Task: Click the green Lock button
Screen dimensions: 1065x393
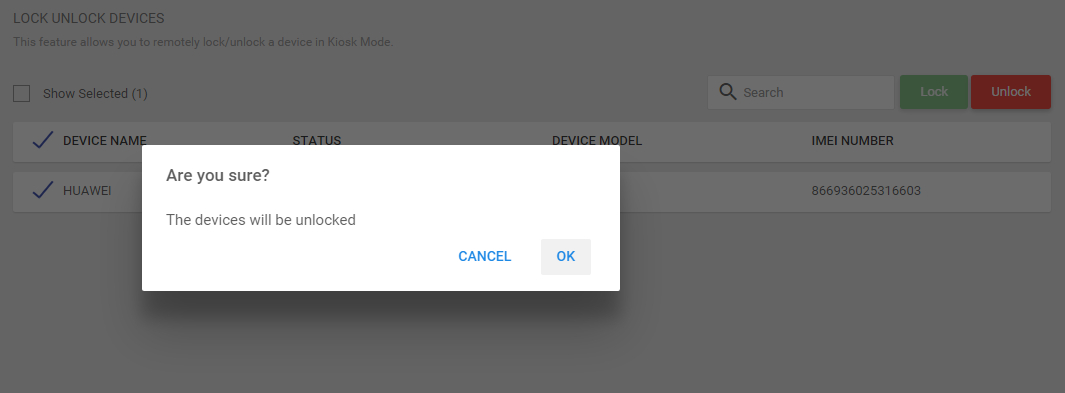Action: 934,92
